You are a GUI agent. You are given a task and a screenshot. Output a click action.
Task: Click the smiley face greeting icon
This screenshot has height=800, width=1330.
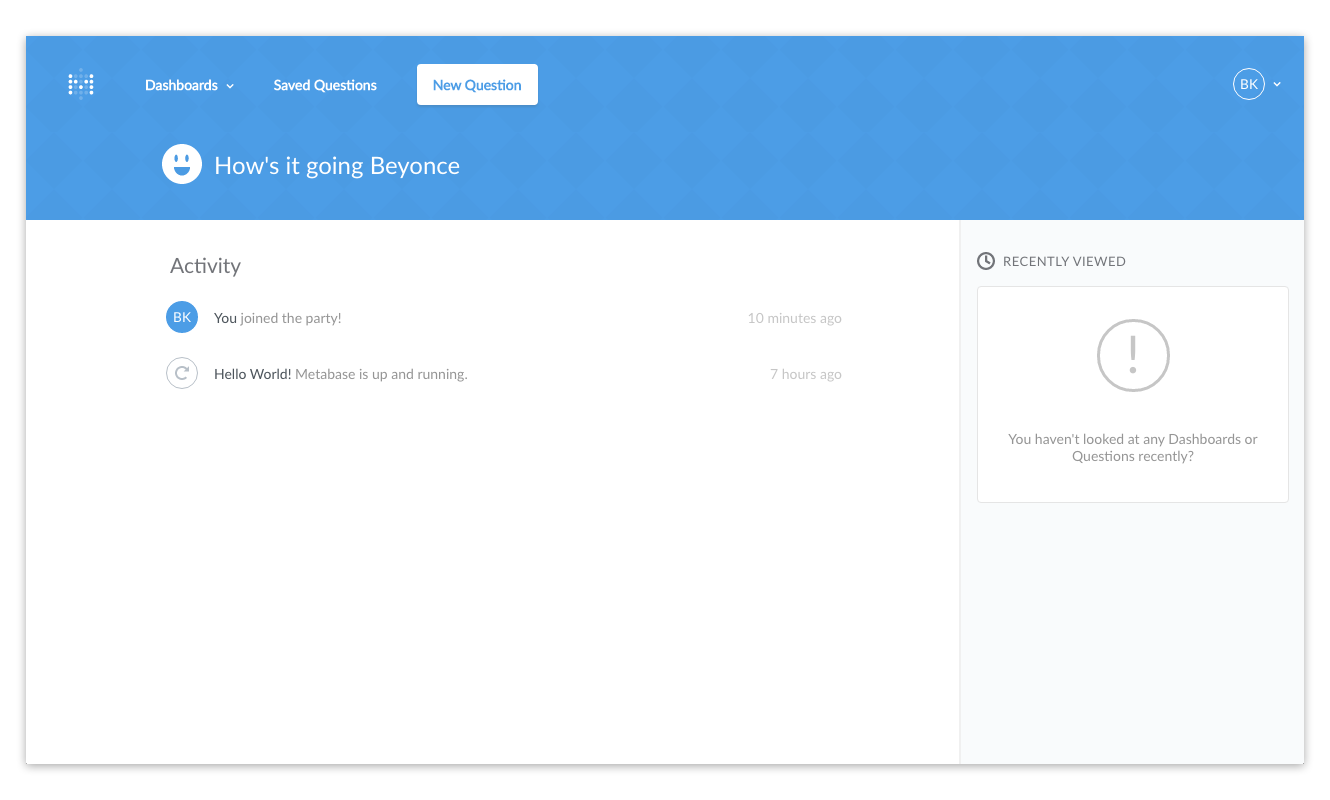(182, 165)
